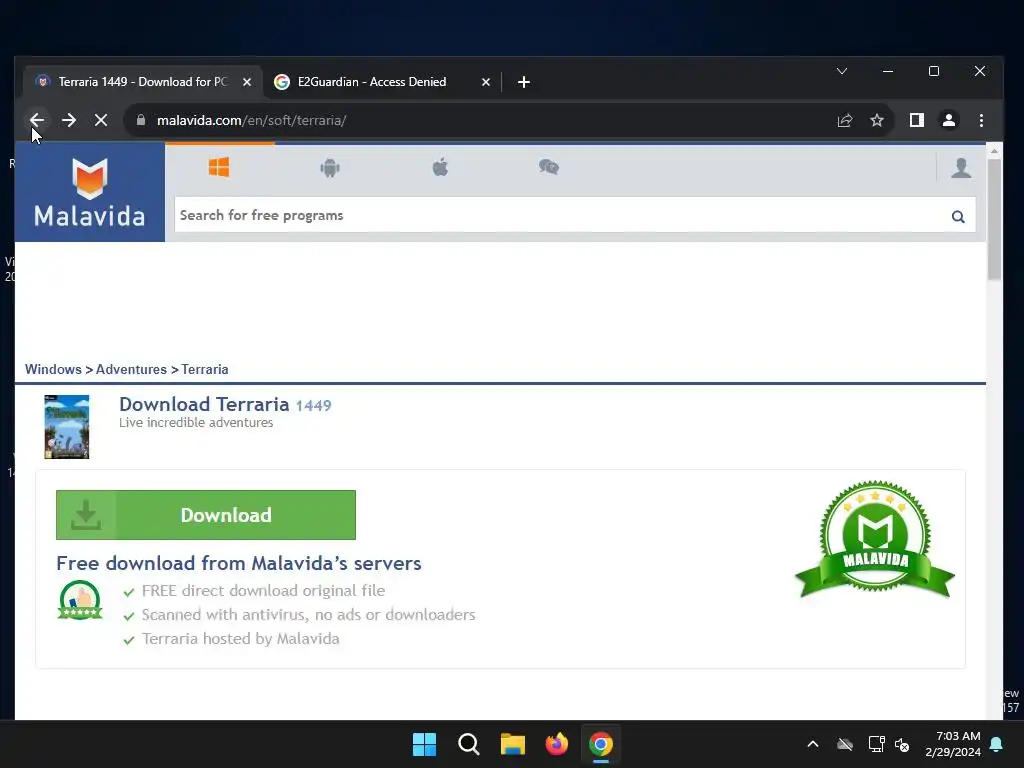
Task: Click the magnifier search submit icon
Action: tap(958, 217)
